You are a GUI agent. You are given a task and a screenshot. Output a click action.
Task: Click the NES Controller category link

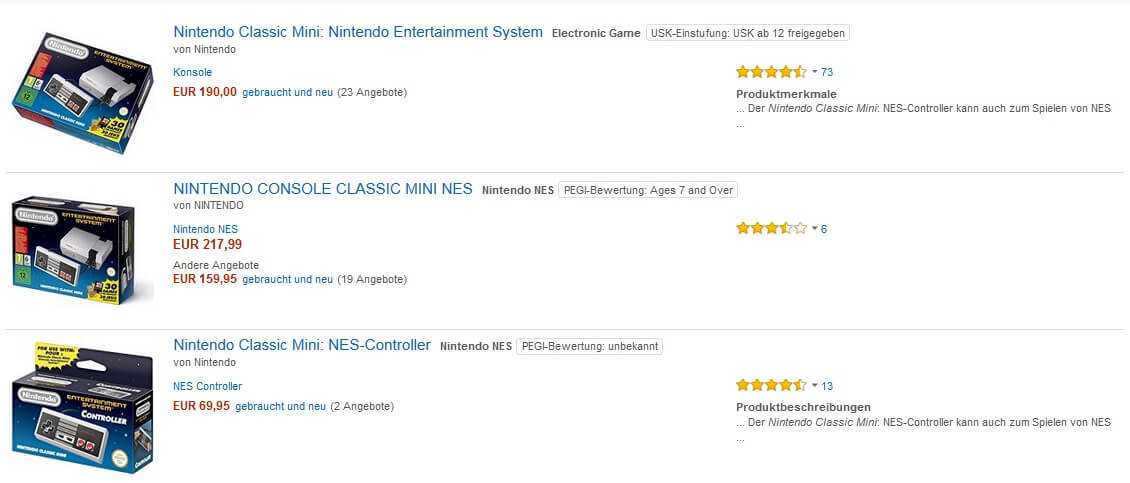coord(207,386)
